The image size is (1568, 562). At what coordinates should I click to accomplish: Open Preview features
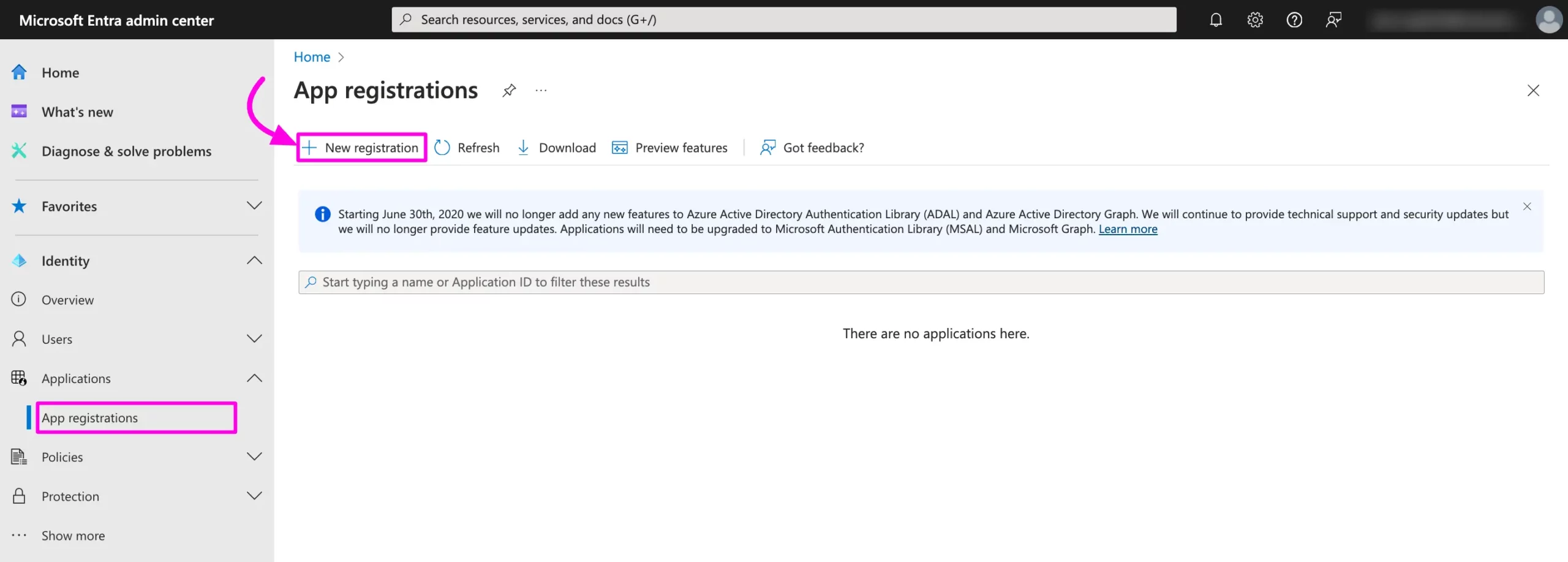[x=670, y=148]
